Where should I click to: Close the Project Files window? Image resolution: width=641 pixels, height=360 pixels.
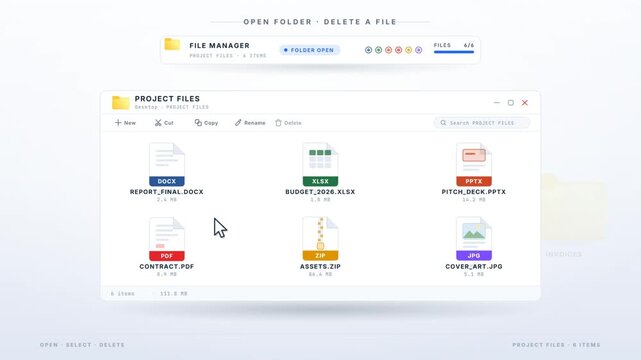click(525, 103)
